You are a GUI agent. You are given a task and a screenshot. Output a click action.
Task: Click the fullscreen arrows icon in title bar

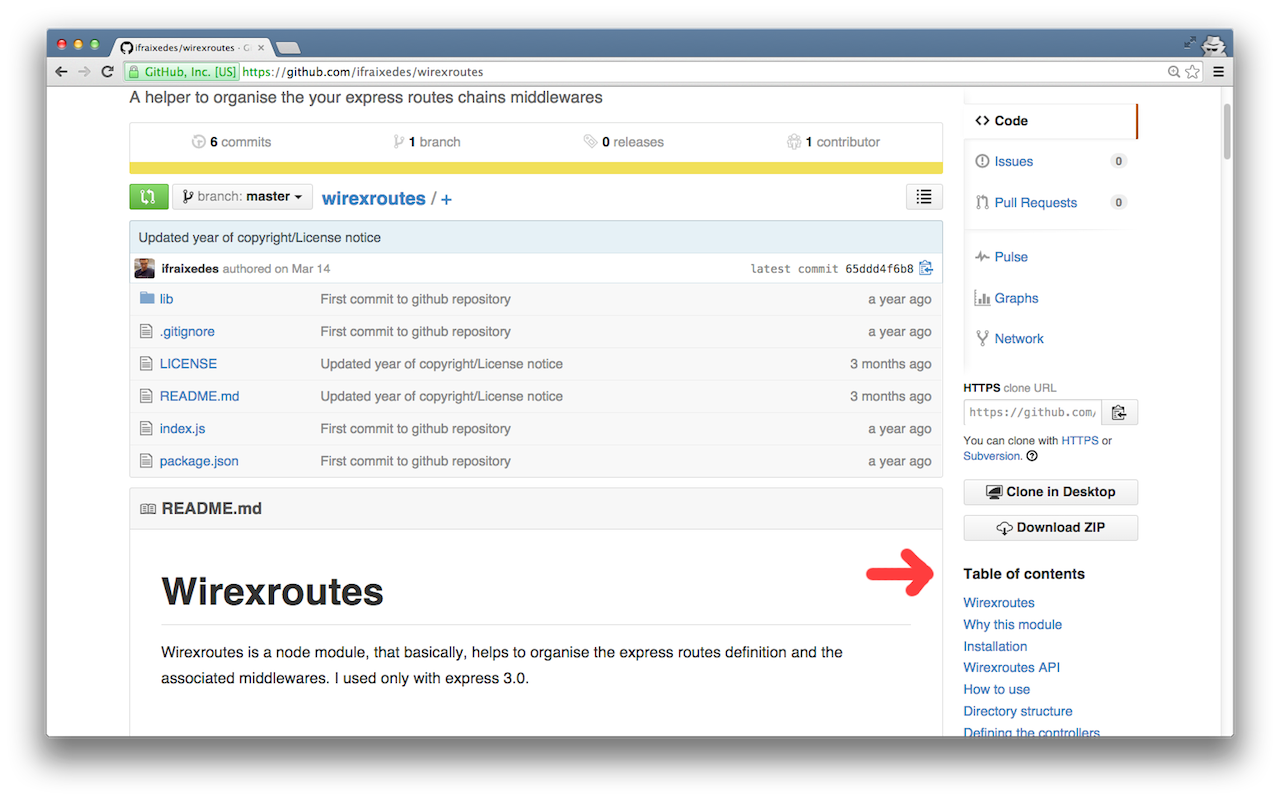coord(1189,43)
